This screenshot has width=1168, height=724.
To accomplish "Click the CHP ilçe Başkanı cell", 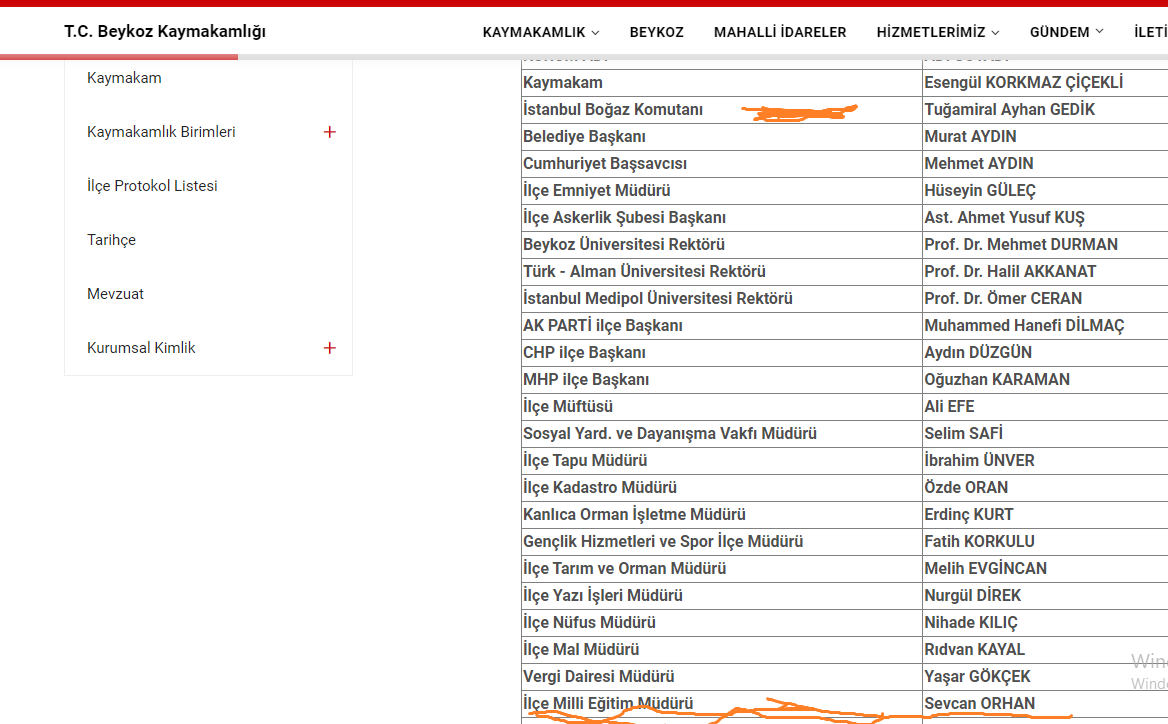I will coord(722,352).
